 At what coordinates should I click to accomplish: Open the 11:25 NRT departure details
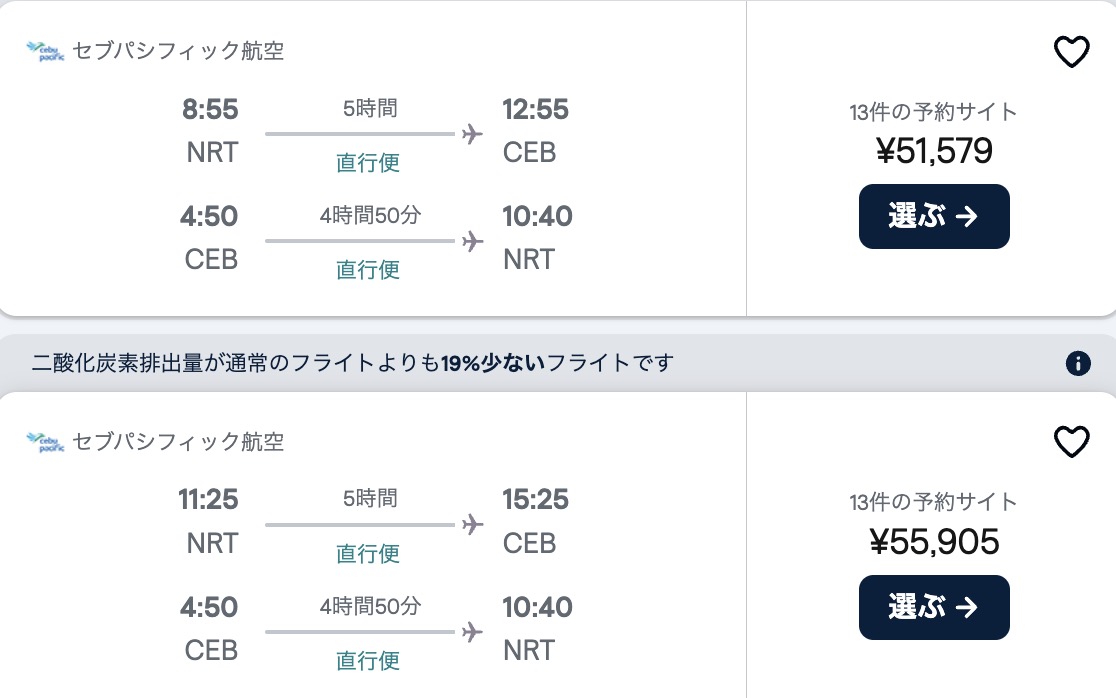pos(209,521)
